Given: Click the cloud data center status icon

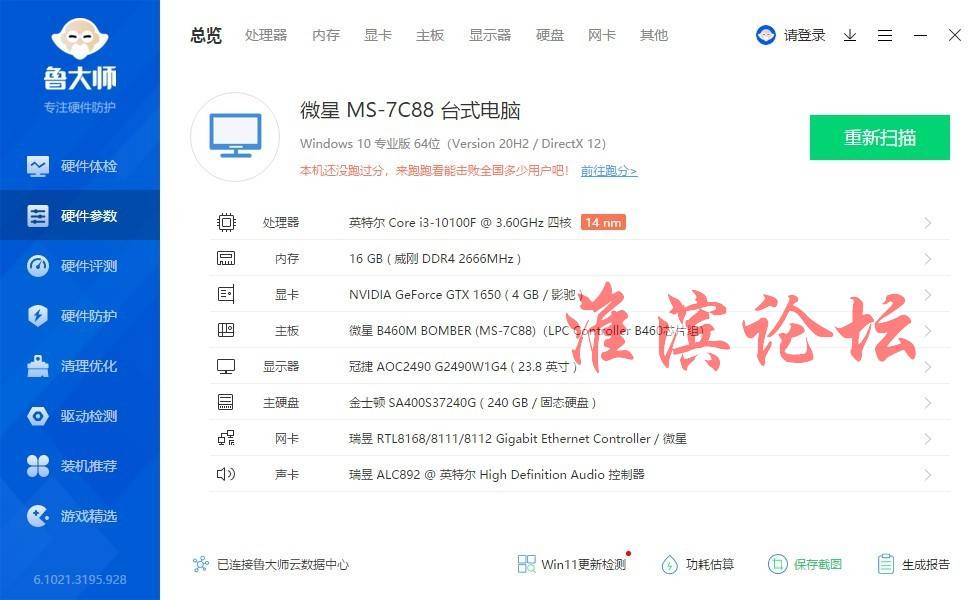Looking at the screenshot, I should [x=201, y=564].
